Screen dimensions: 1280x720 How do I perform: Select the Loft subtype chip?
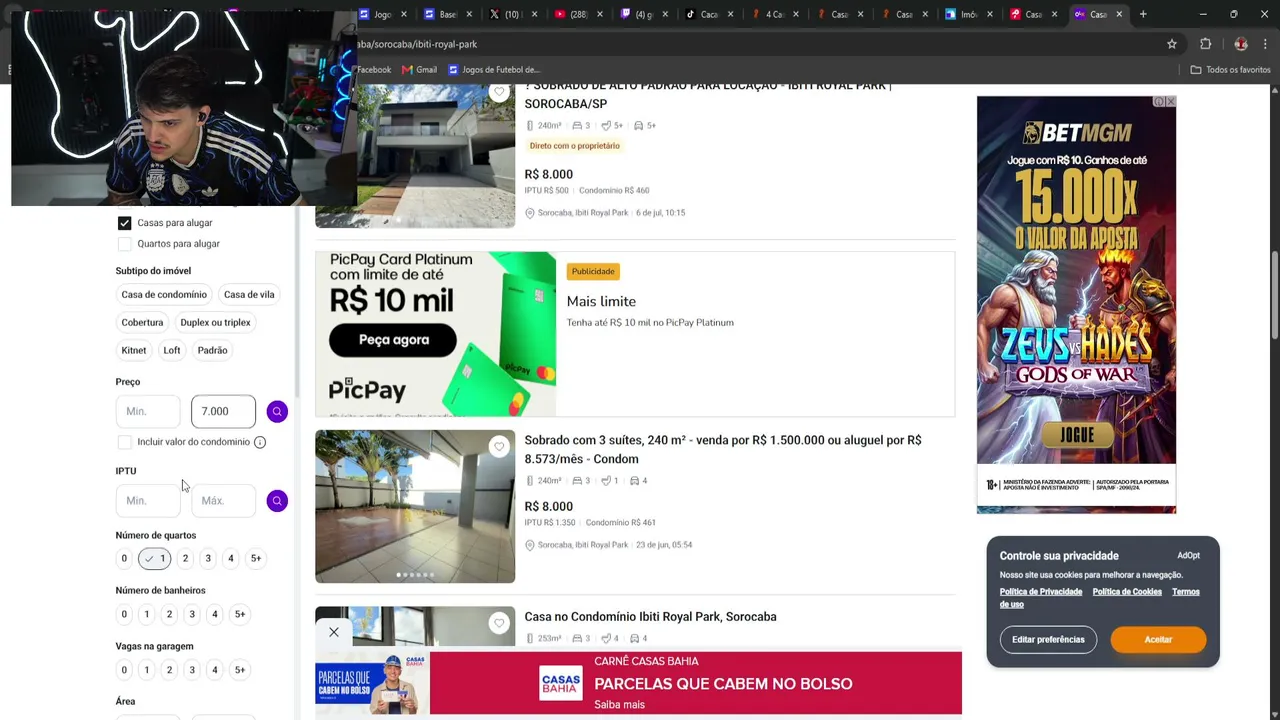coord(172,351)
